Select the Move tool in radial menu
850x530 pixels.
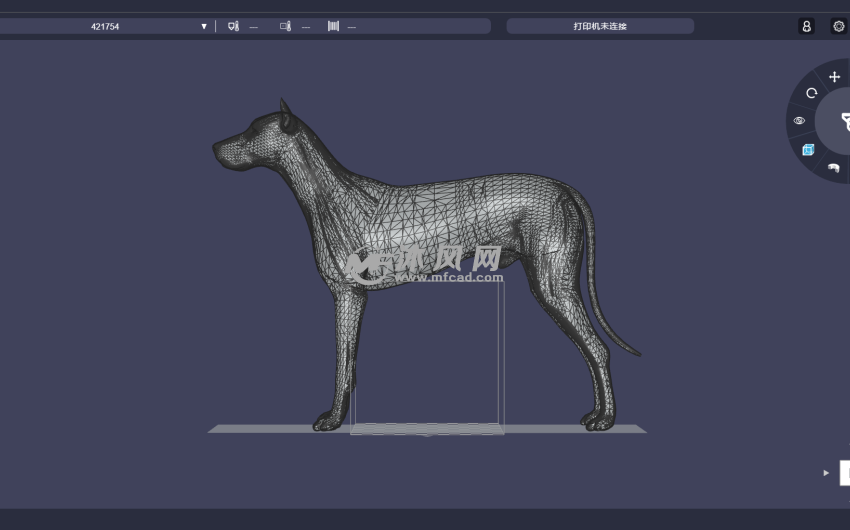[835, 77]
